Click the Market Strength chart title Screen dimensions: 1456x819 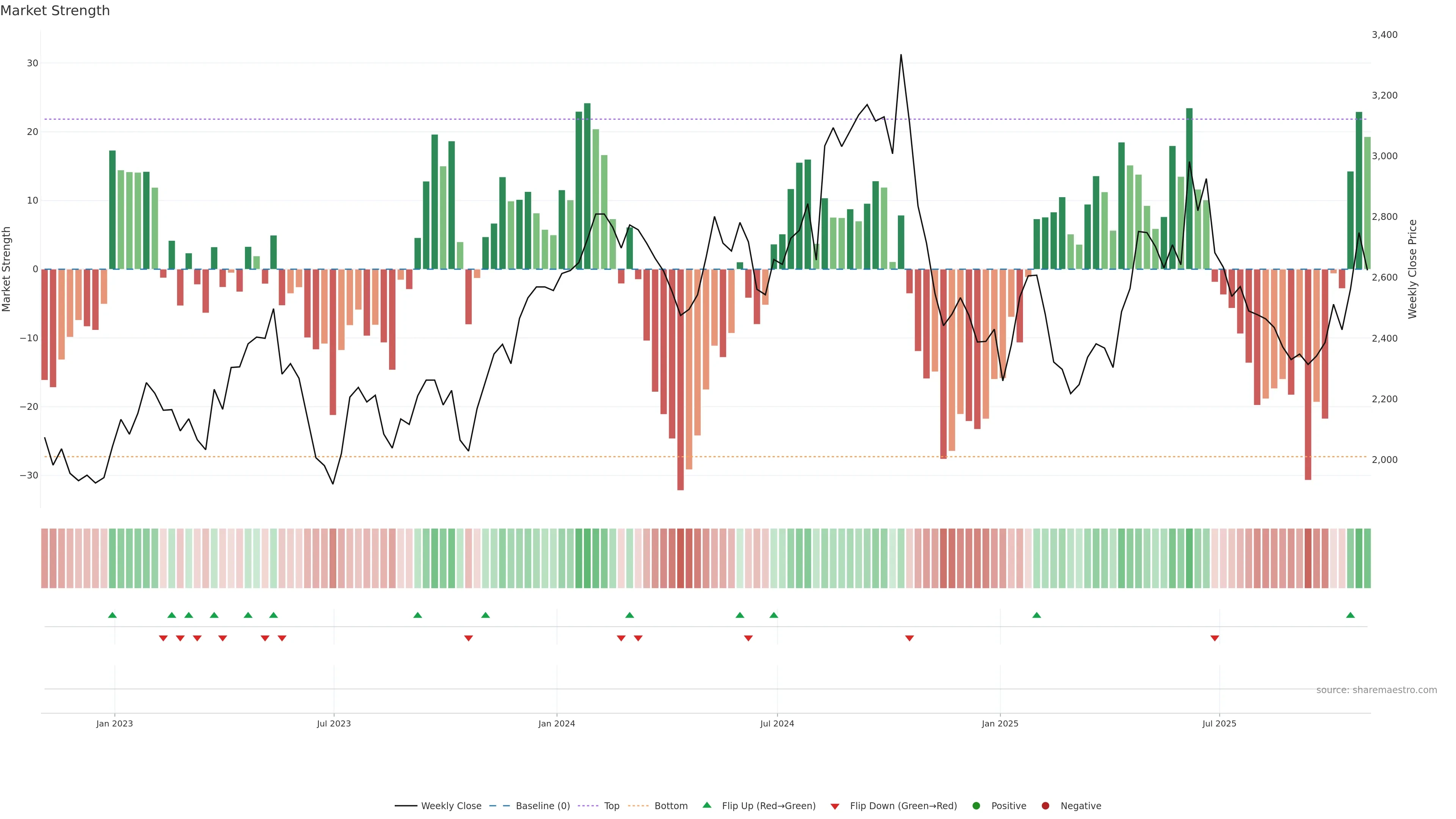(x=55, y=11)
